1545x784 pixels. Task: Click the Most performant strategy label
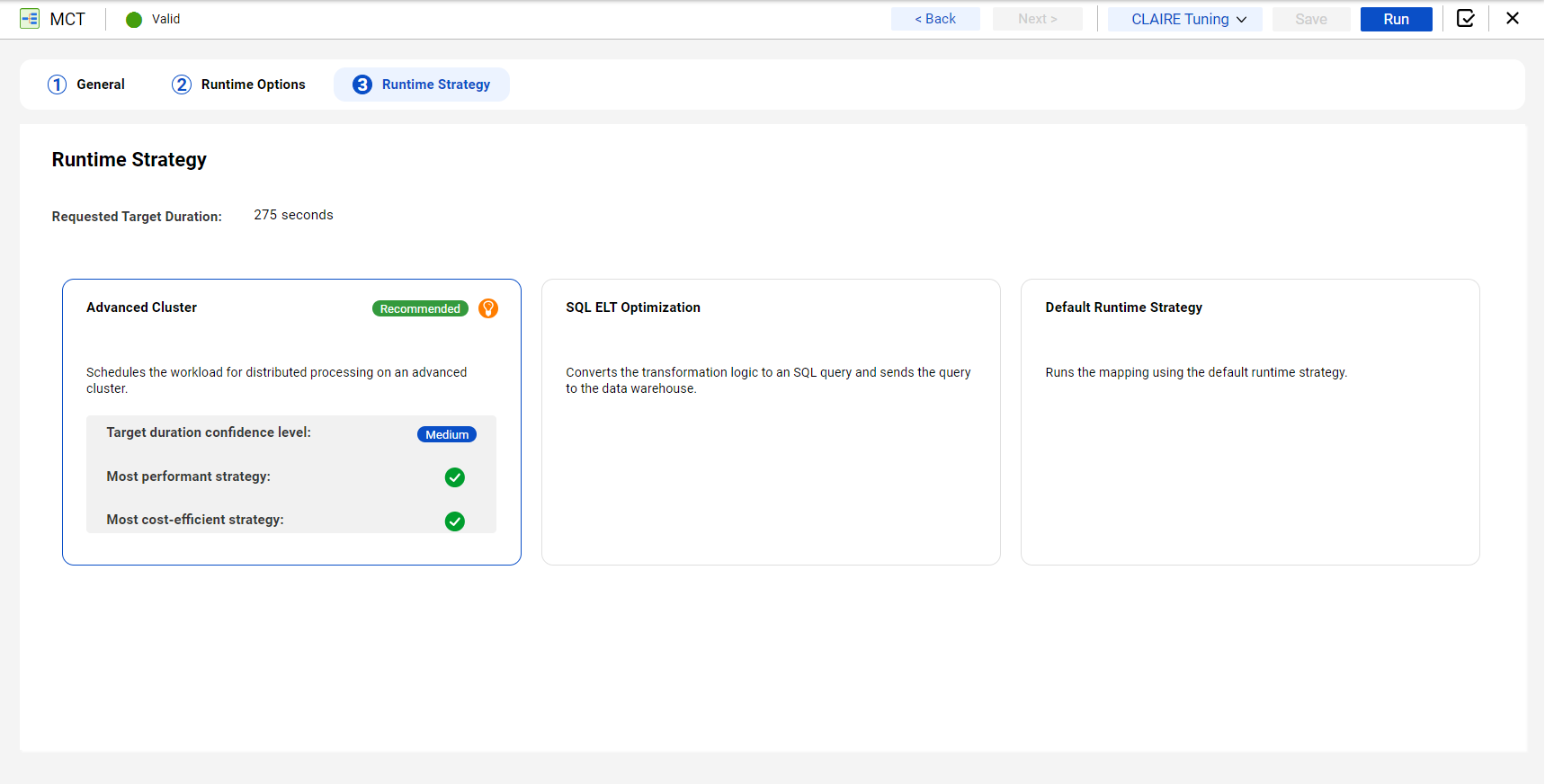point(189,477)
